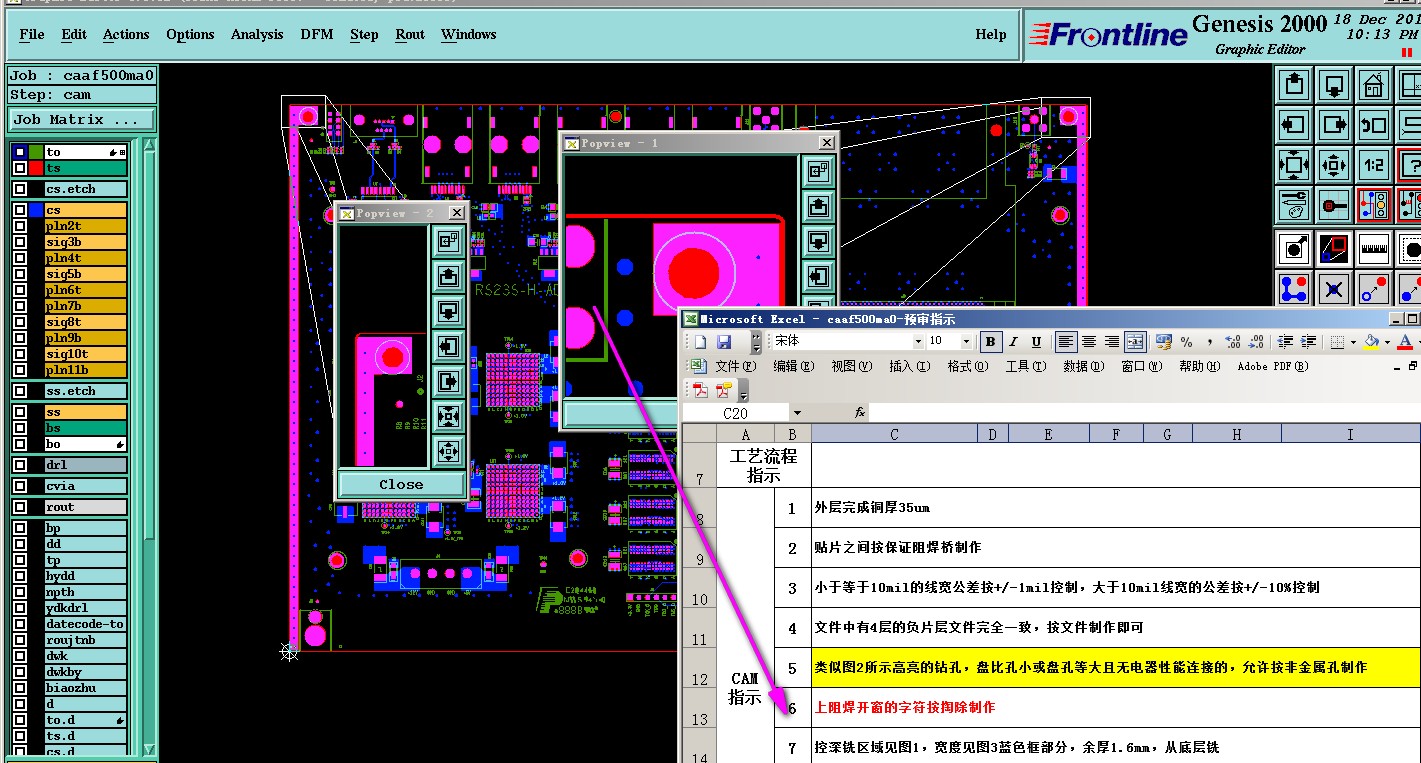Click the zoom in icon in Popview 2
Screen dimensions: 1421x763
click(449, 415)
